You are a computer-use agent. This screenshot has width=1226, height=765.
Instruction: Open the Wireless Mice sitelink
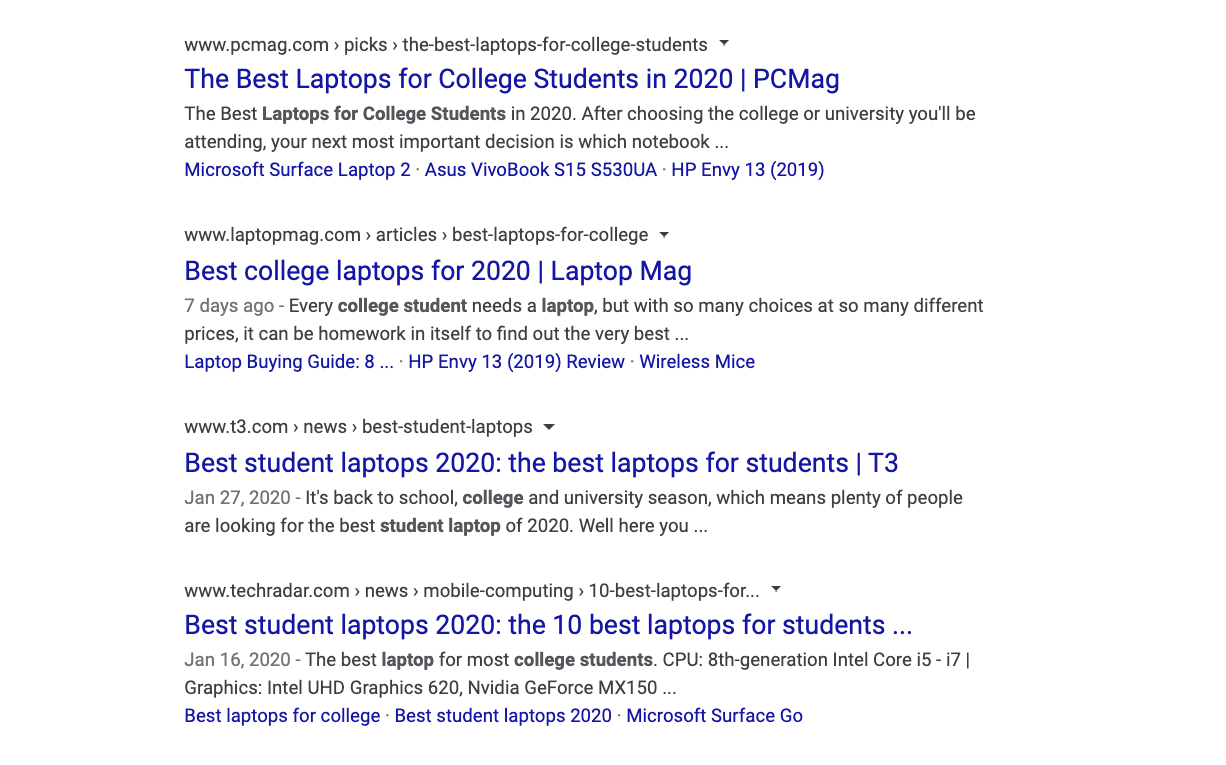click(697, 361)
